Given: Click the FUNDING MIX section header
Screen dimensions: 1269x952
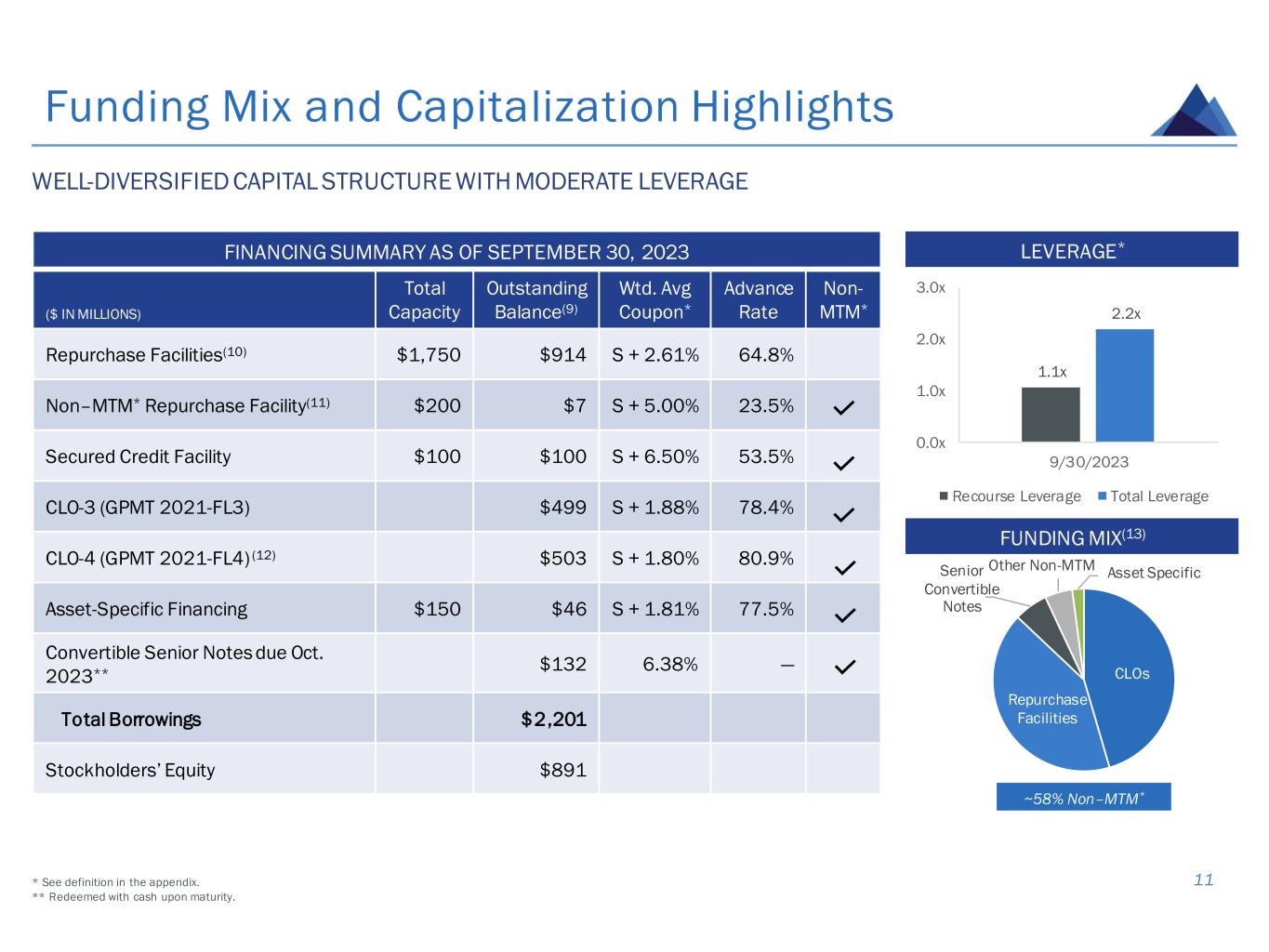Looking at the screenshot, I should point(1071,536).
